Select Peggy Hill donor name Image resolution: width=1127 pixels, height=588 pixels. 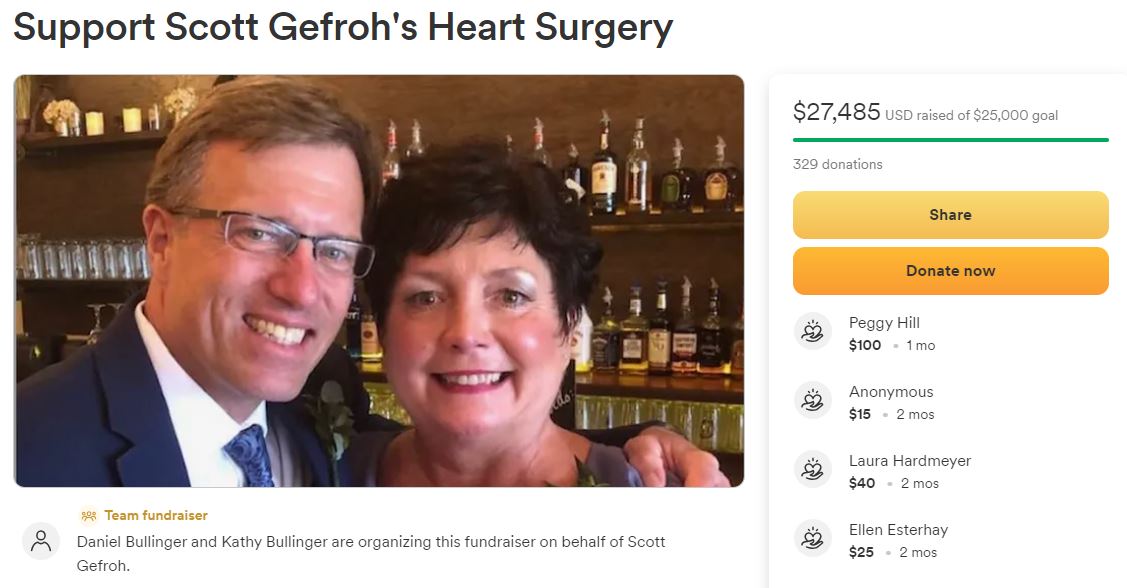(x=884, y=323)
